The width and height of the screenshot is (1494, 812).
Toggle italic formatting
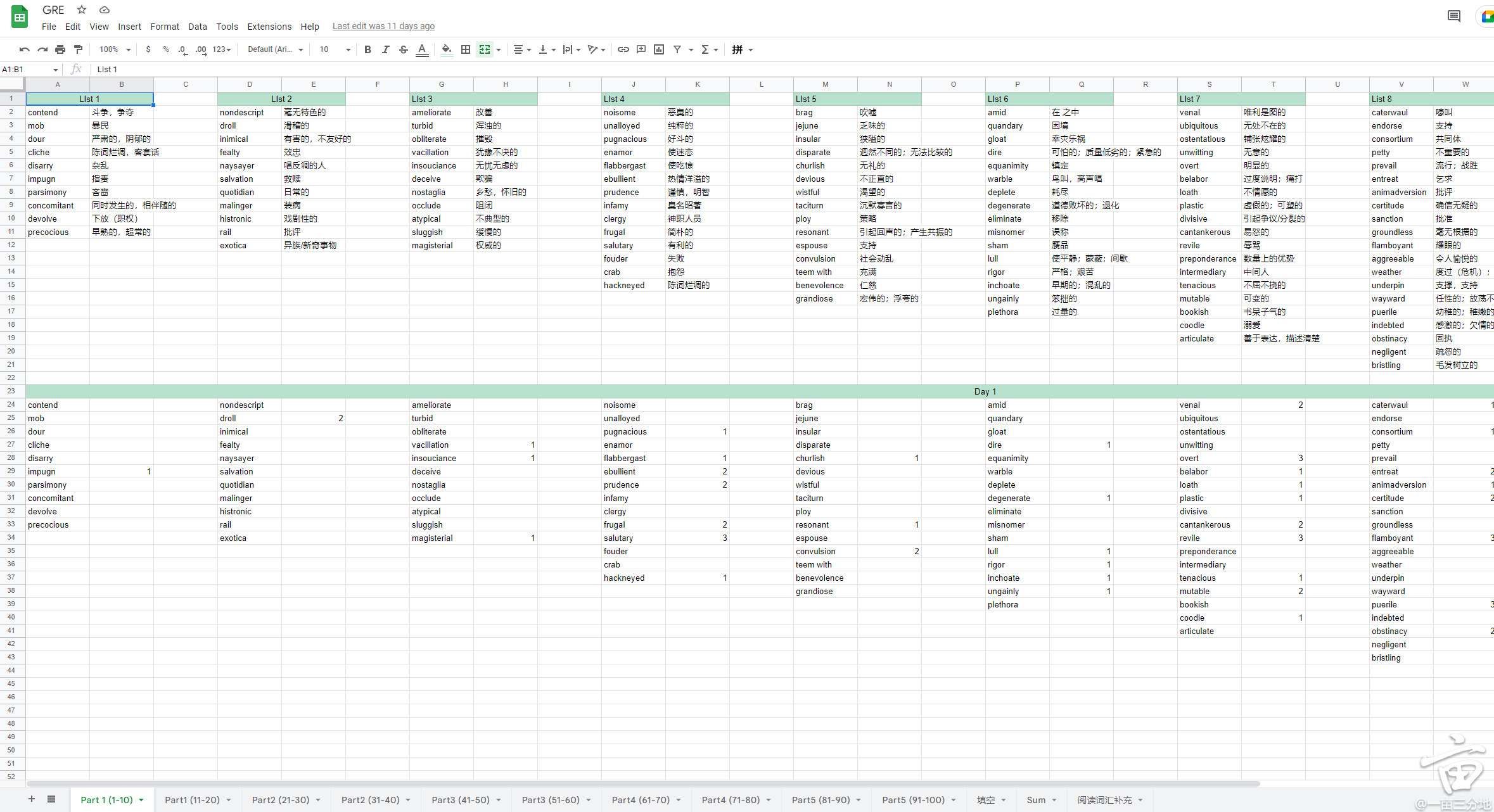(385, 49)
